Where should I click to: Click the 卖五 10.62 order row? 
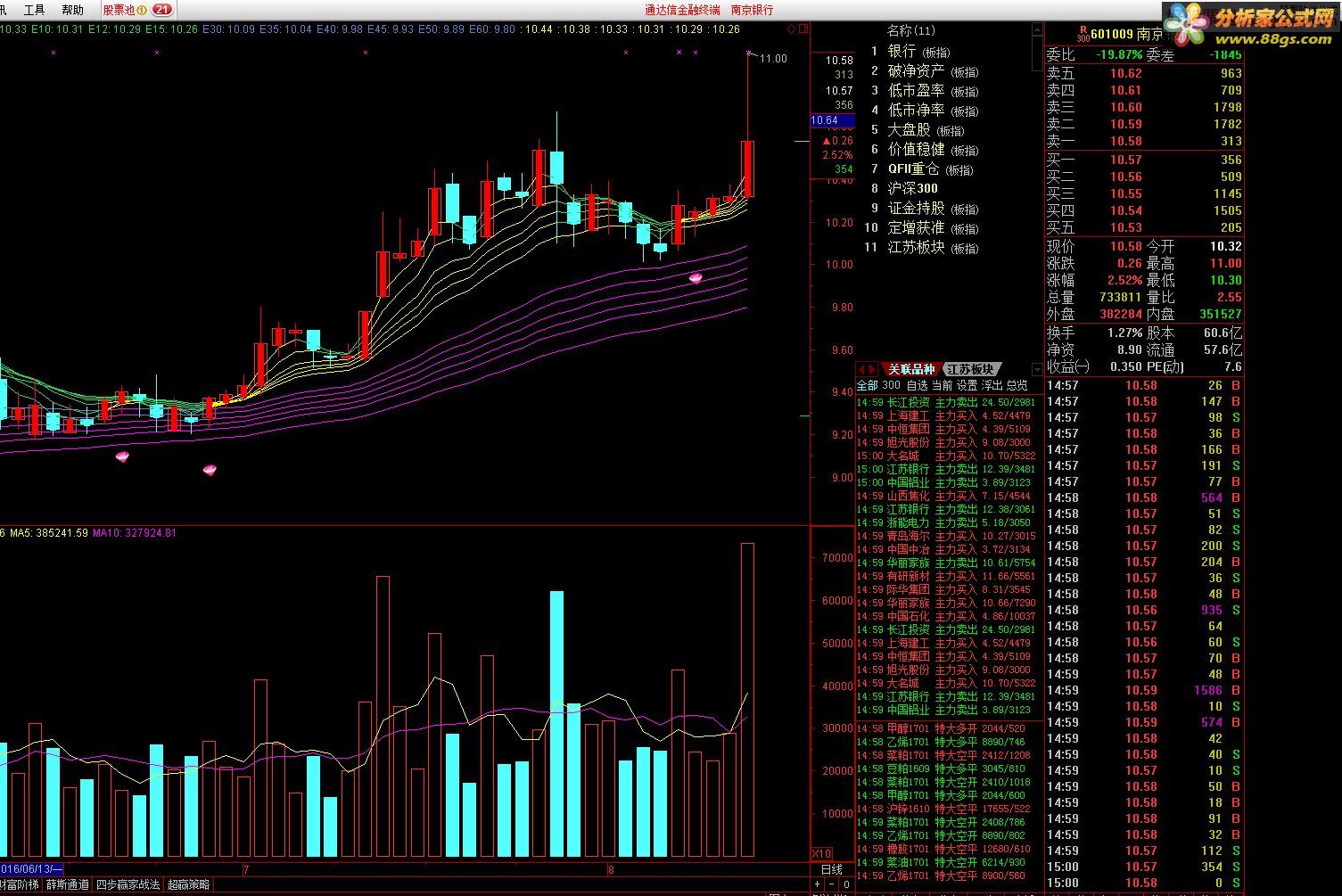(x=1144, y=74)
